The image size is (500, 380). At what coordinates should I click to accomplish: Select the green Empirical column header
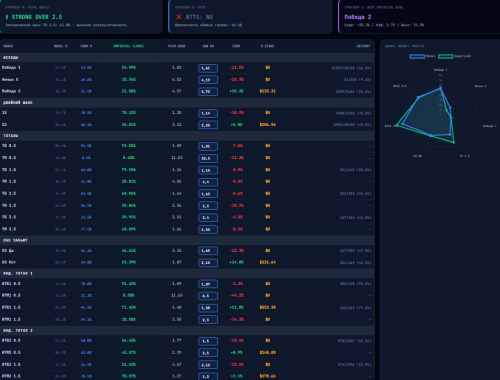pyautogui.click(x=129, y=46)
